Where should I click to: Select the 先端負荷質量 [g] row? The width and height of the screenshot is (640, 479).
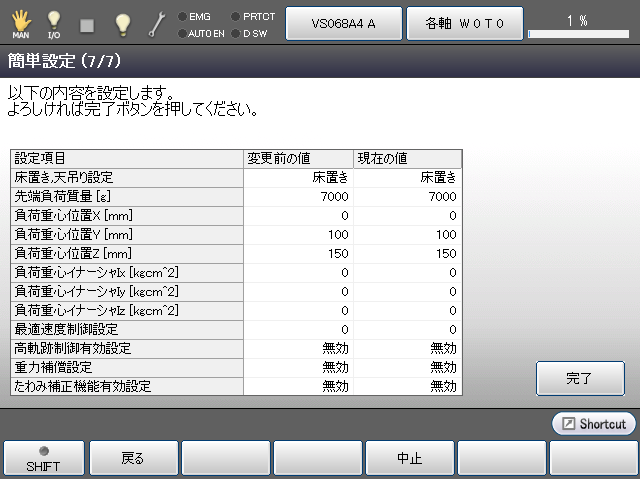click(x=128, y=196)
